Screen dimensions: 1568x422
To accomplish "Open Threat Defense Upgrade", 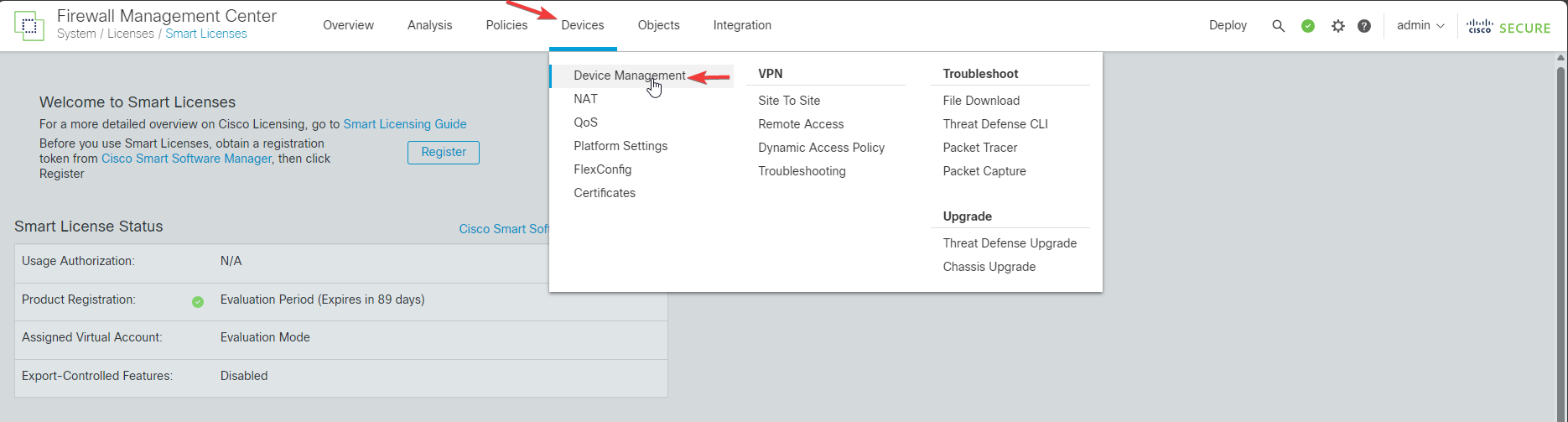I will tap(1010, 243).
